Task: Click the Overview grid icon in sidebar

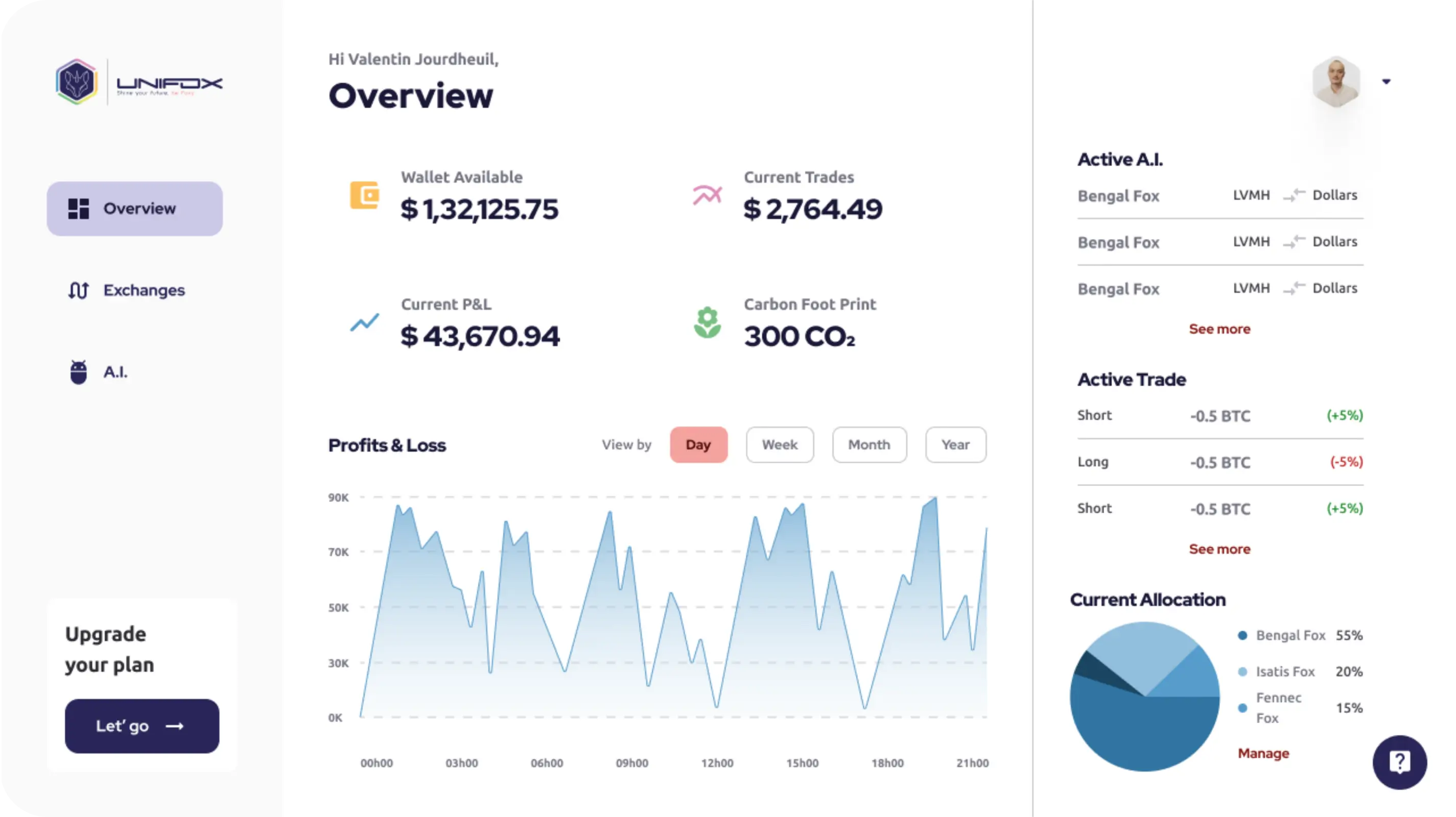Action: tap(79, 208)
